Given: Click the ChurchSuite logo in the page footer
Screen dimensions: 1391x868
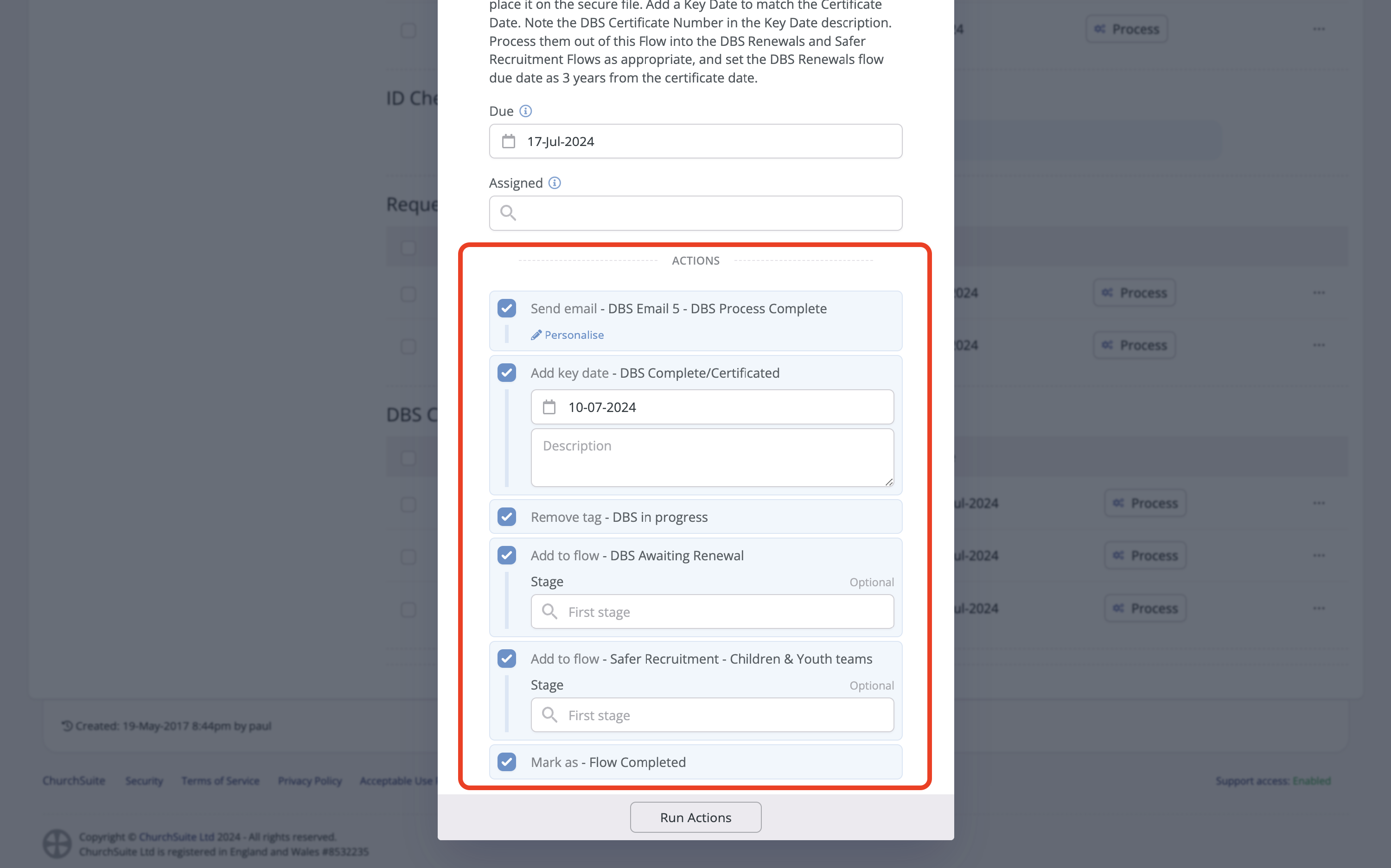Looking at the screenshot, I should pyautogui.click(x=57, y=844).
